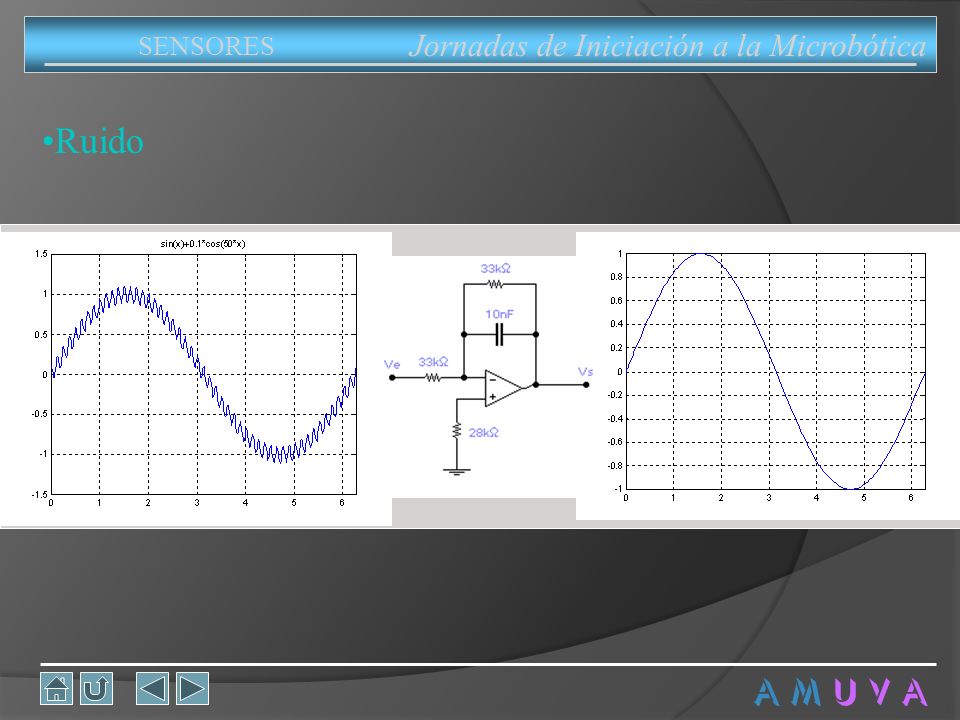960x720 pixels.
Task: Click the op-amp triangle symbol
Action: coord(504,388)
